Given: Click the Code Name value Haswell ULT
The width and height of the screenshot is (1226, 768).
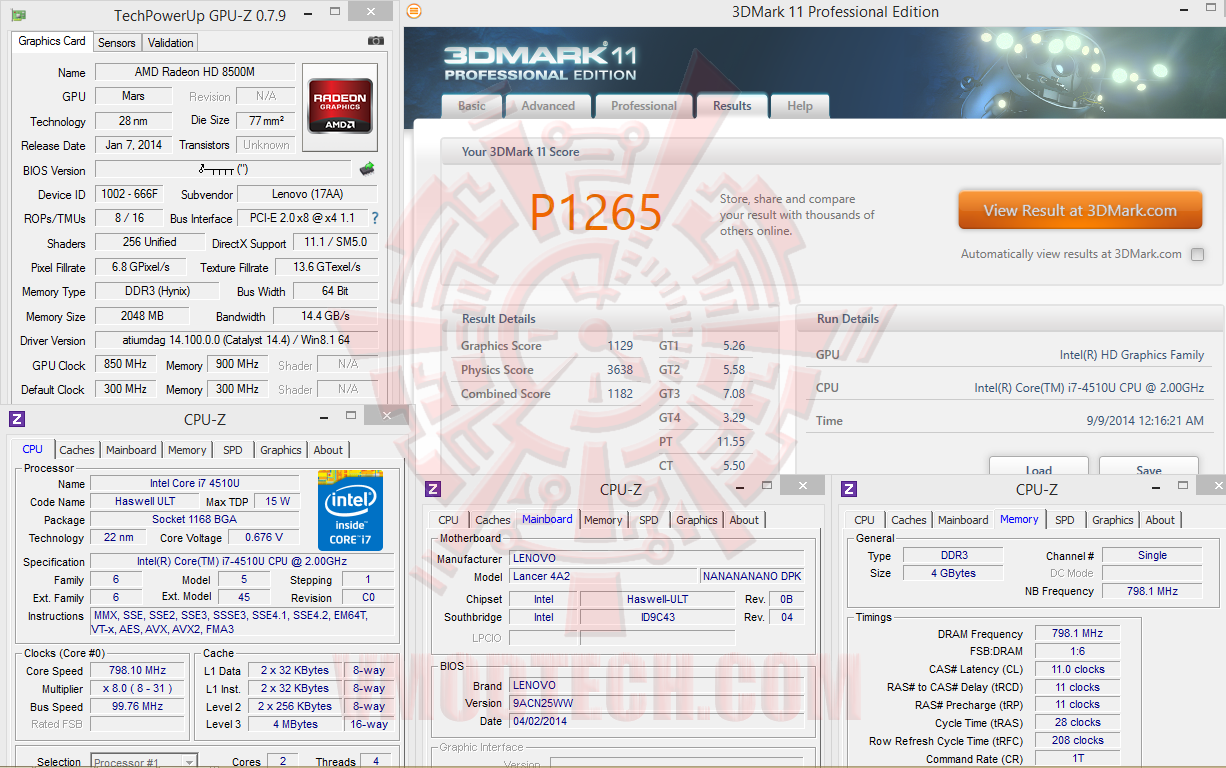Looking at the screenshot, I should (x=145, y=502).
